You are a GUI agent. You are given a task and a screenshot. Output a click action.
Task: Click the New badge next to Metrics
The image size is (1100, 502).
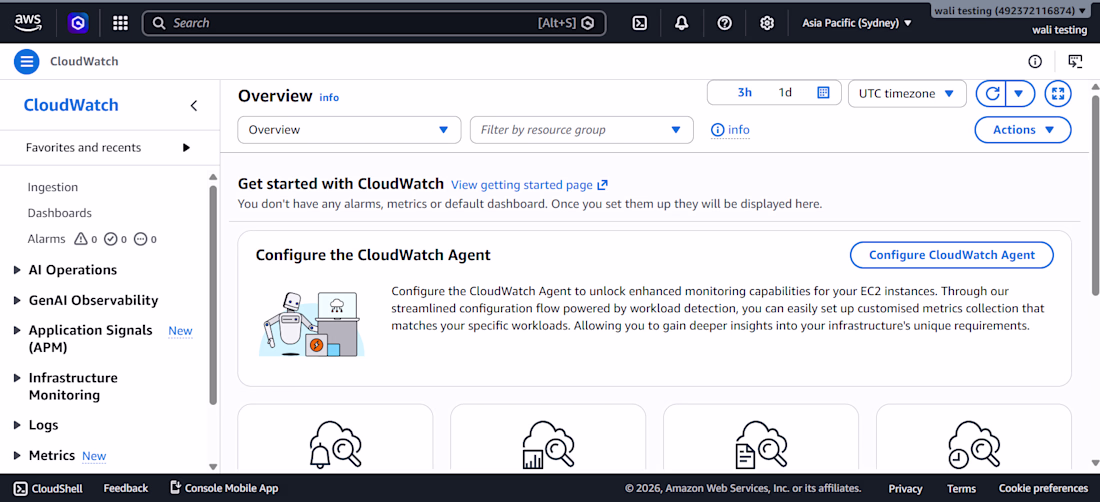[x=94, y=456]
